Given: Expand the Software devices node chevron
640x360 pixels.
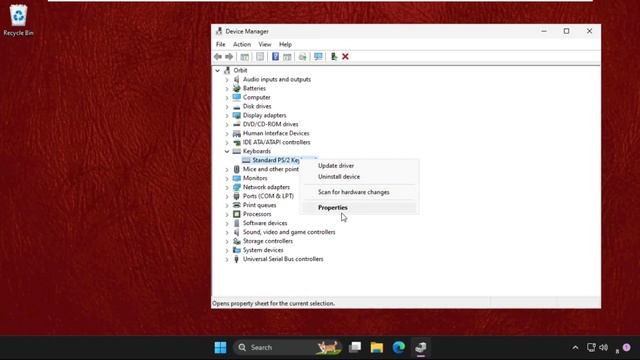Looking at the screenshot, I should click(x=227, y=223).
